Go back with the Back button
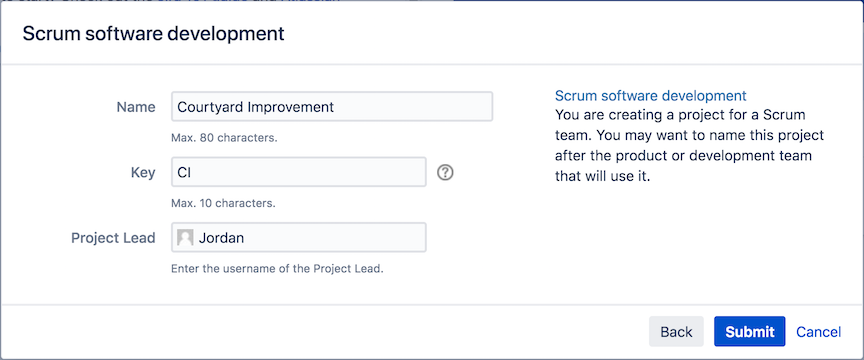 point(676,331)
